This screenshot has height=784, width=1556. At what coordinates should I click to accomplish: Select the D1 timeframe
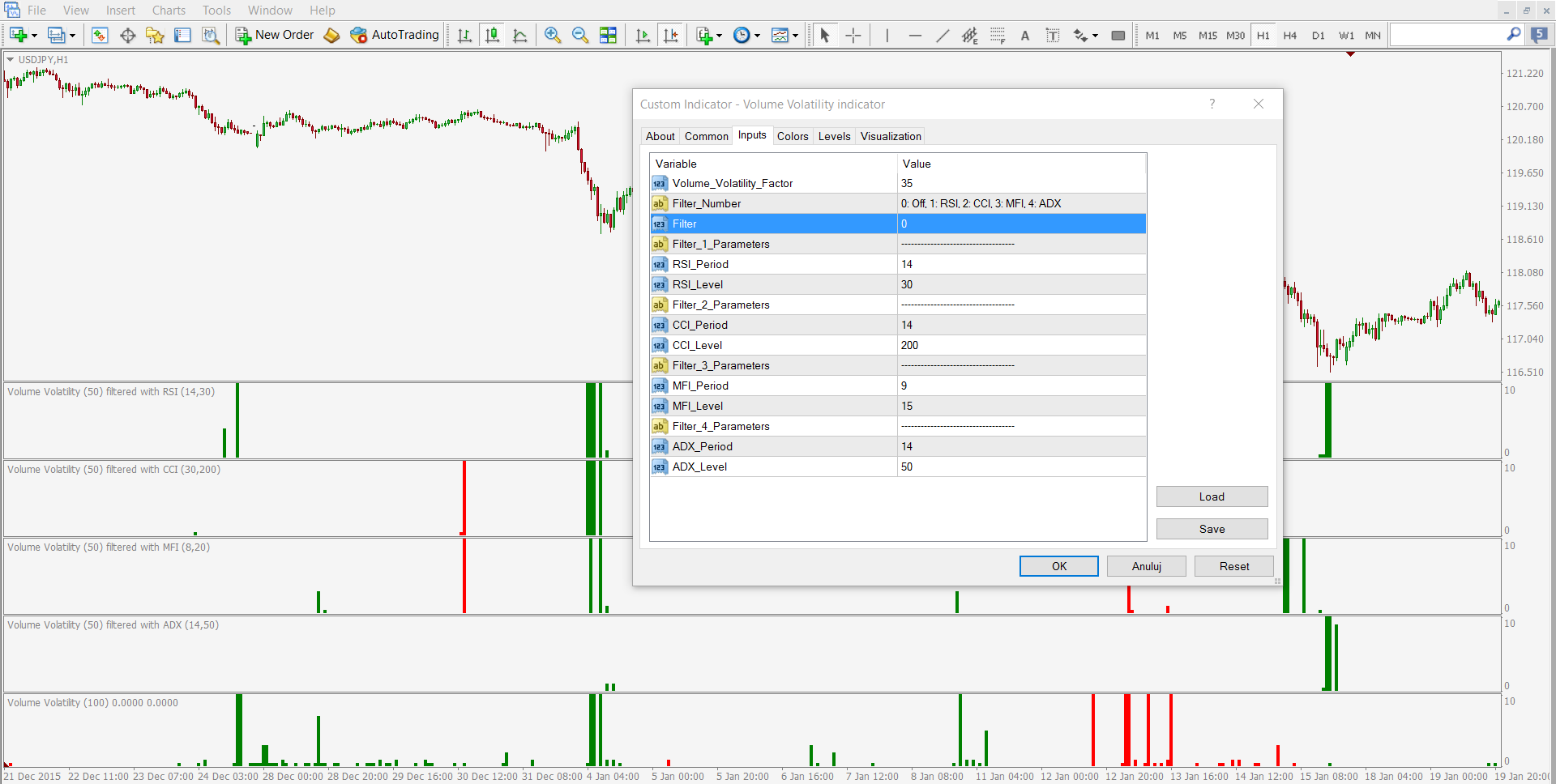[x=1319, y=35]
